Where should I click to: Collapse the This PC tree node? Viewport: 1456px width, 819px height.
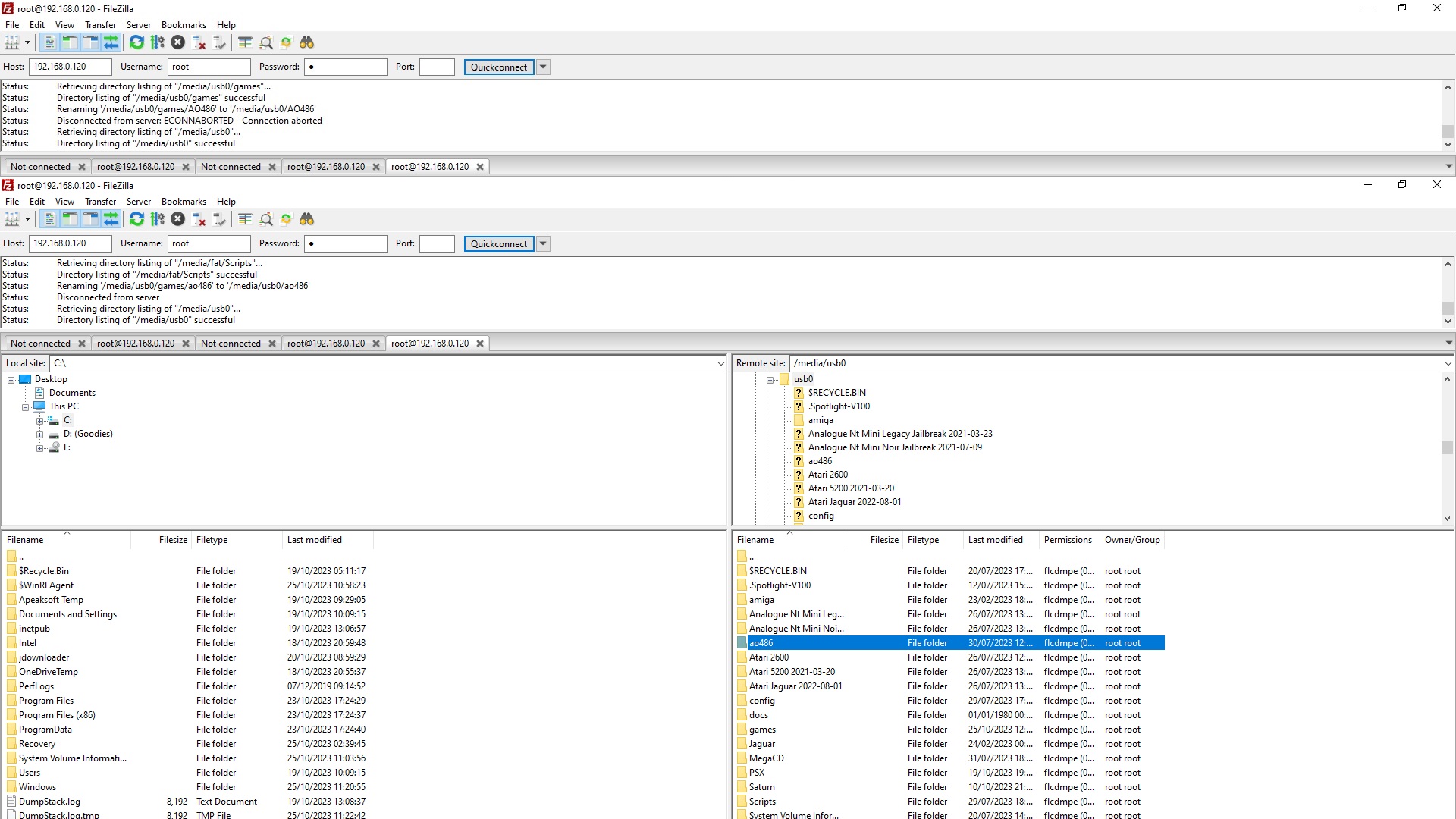(26, 407)
